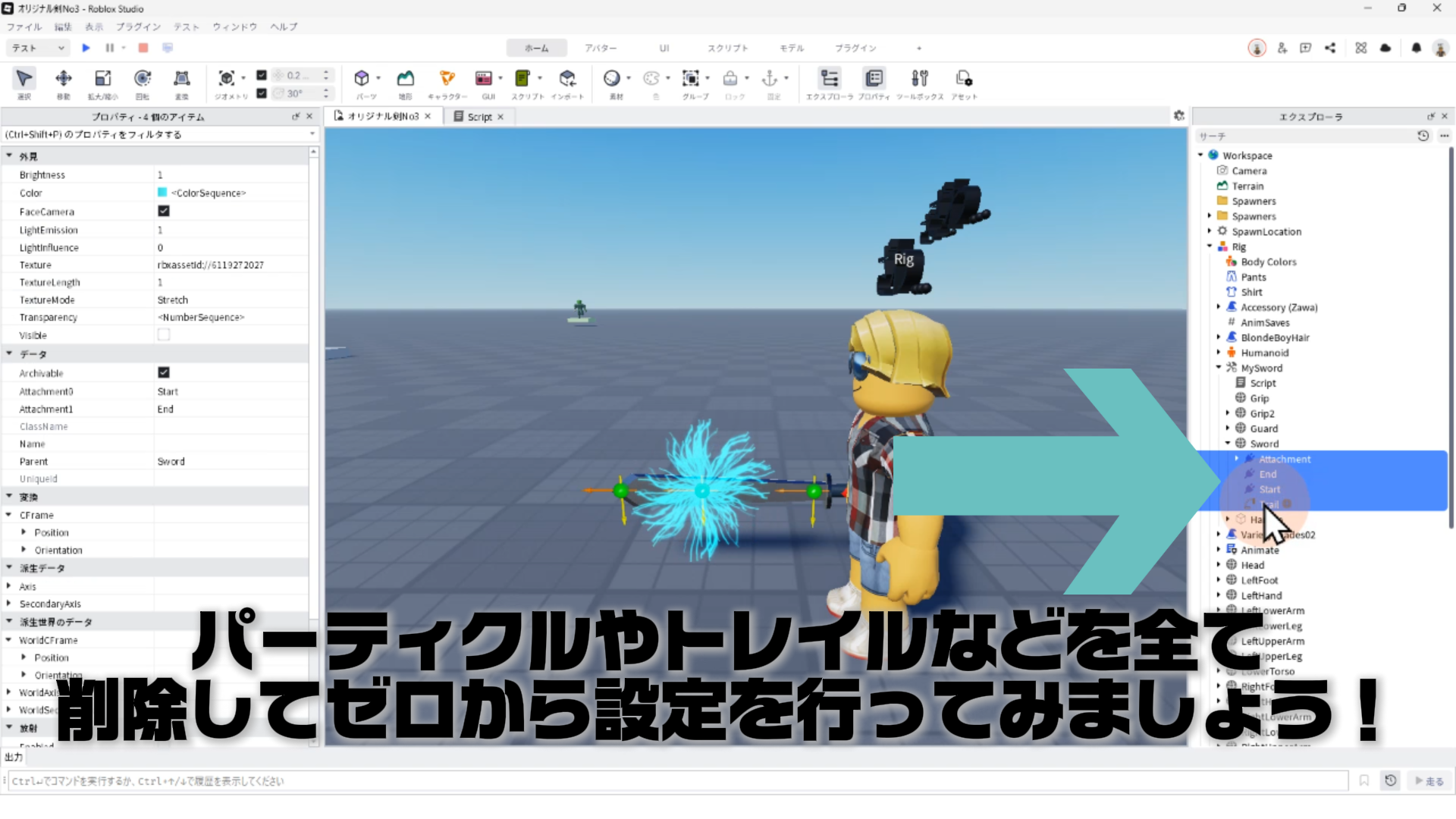Click the Scale tool icon
This screenshot has height=819, width=1456.
[102, 79]
